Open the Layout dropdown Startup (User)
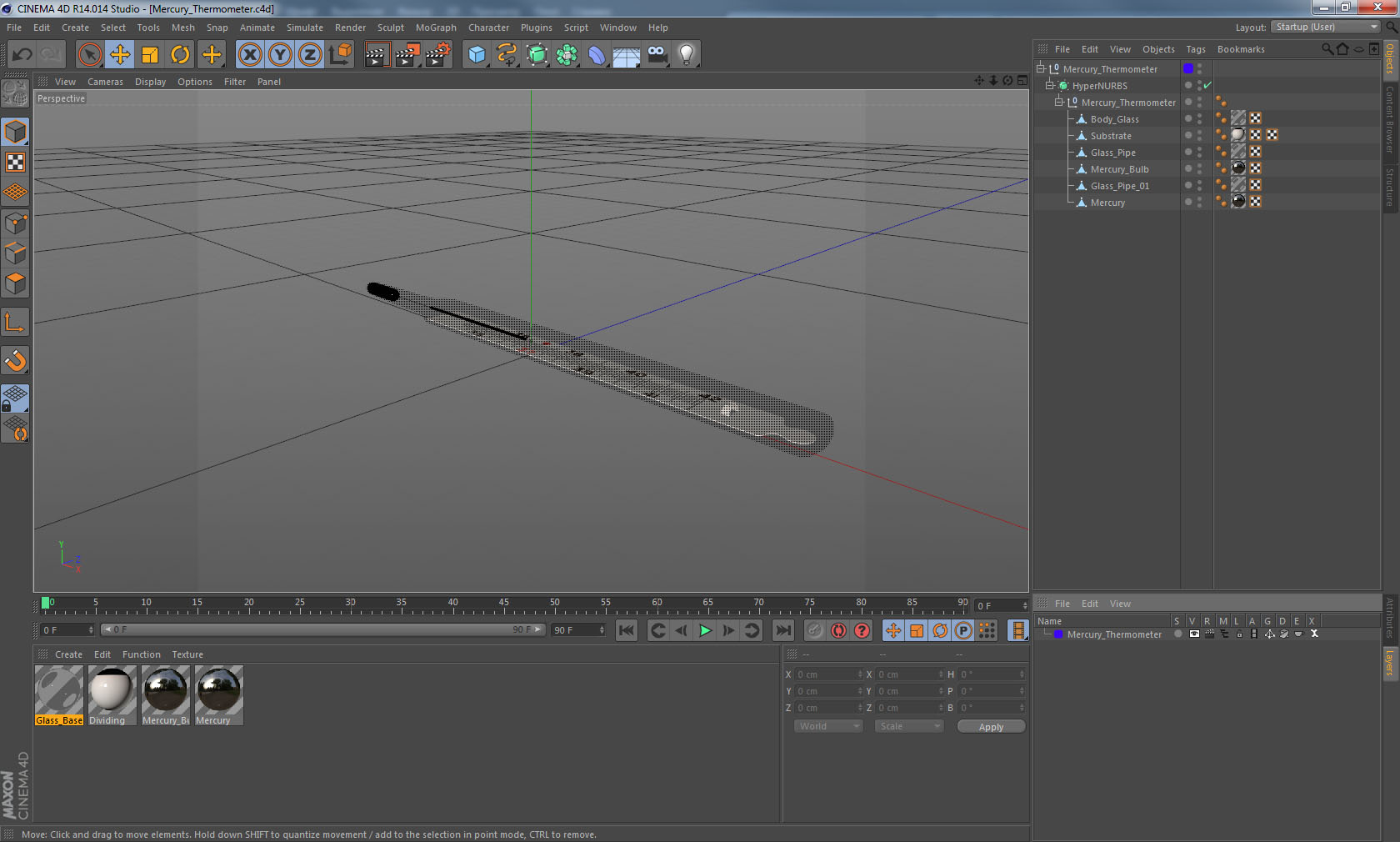The width and height of the screenshot is (1400, 842). click(x=1326, y=27)
